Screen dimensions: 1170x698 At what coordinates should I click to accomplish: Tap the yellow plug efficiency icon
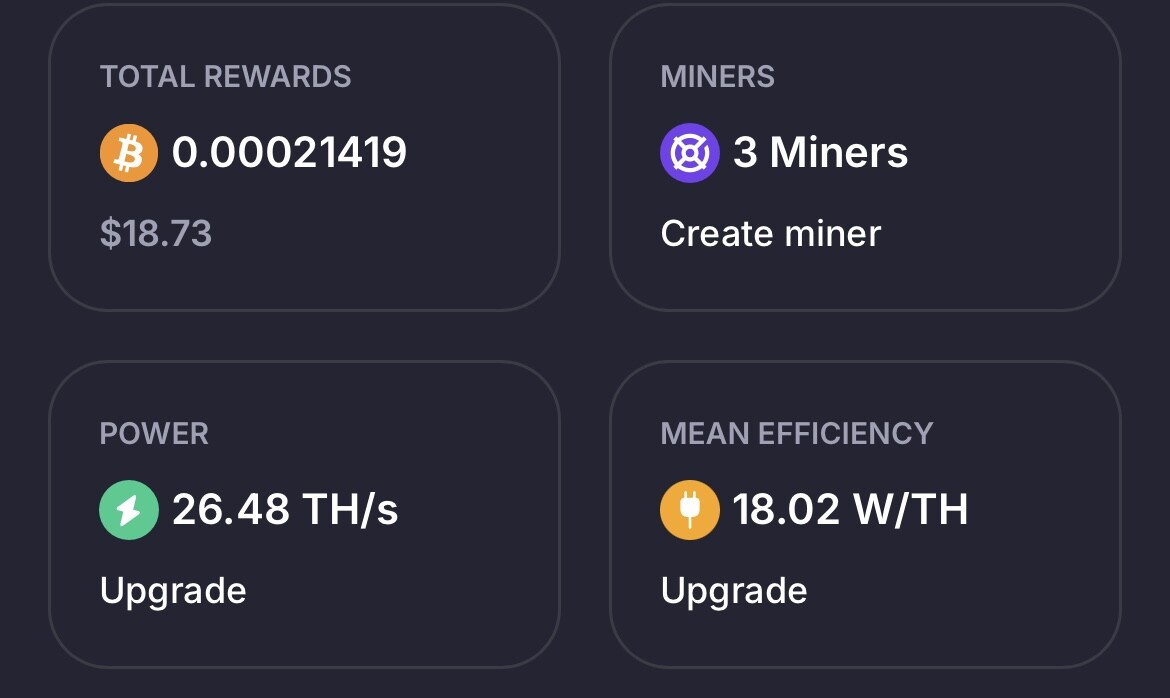pyautogui.click(x=689, y=510)
